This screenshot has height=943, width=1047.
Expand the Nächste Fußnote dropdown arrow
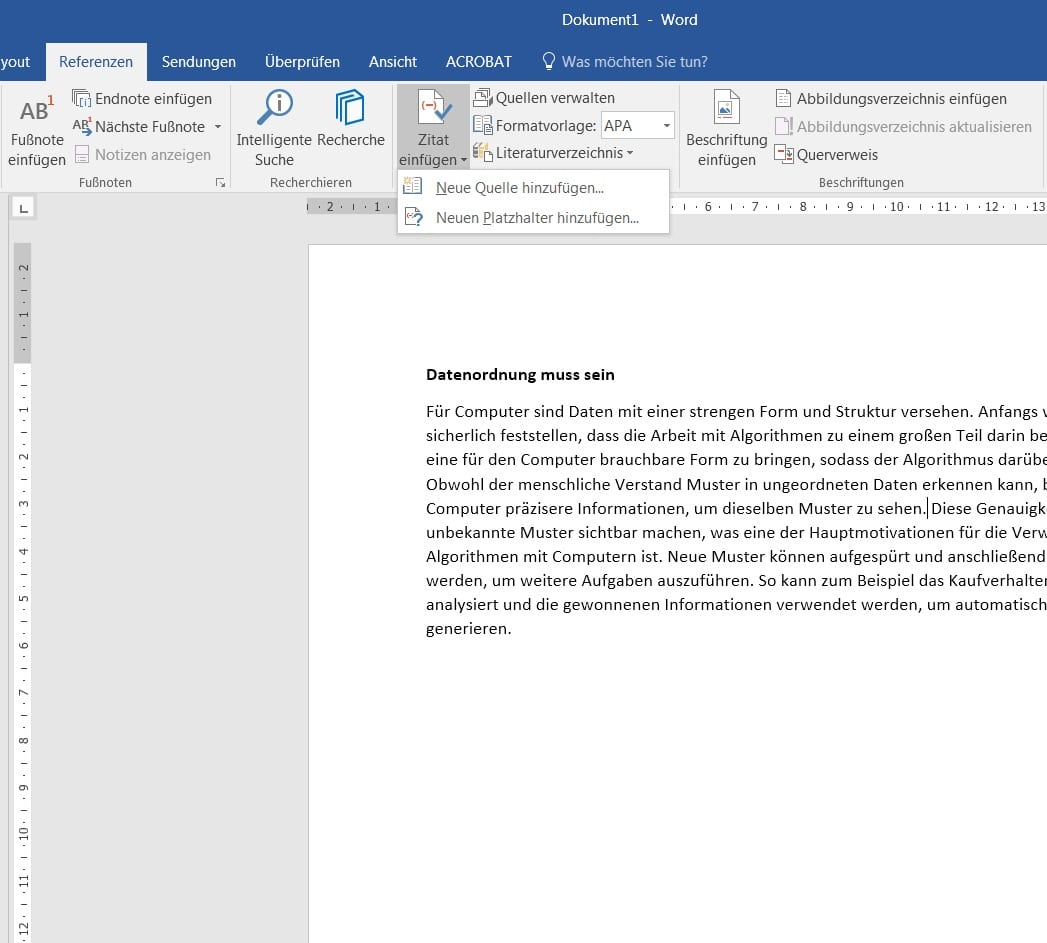pyautogui.click(x=218, y=127)
